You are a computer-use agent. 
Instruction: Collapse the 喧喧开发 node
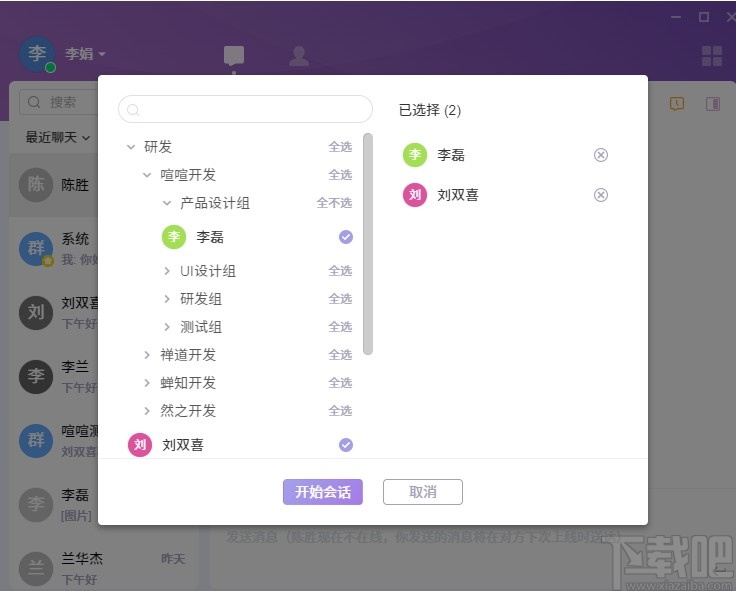click(x=147, y=175)
